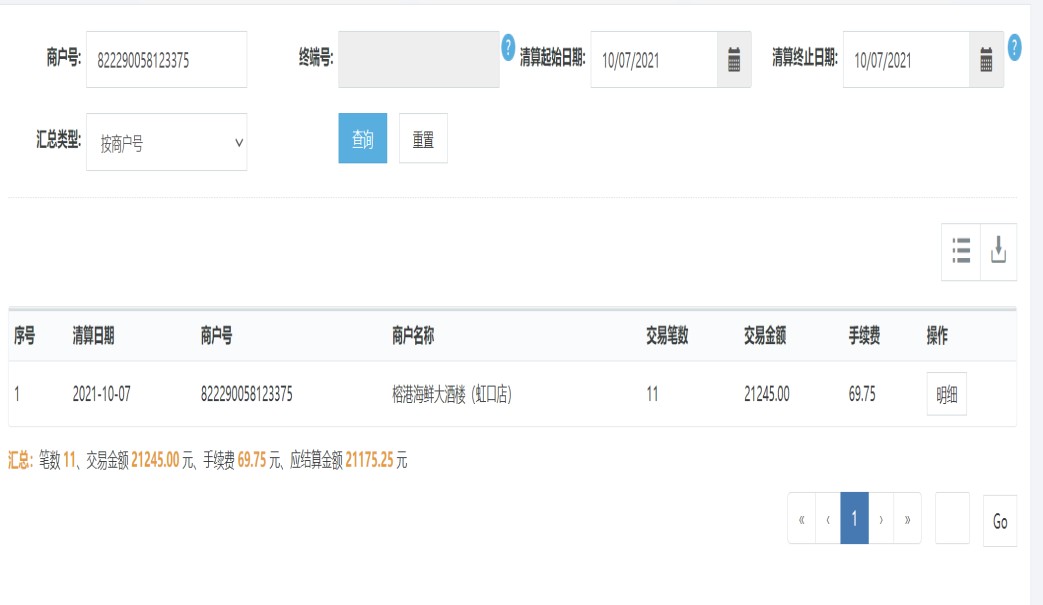Click the 查询 search button
This screenshot has width=1043, height=605.
click(362, 139)
